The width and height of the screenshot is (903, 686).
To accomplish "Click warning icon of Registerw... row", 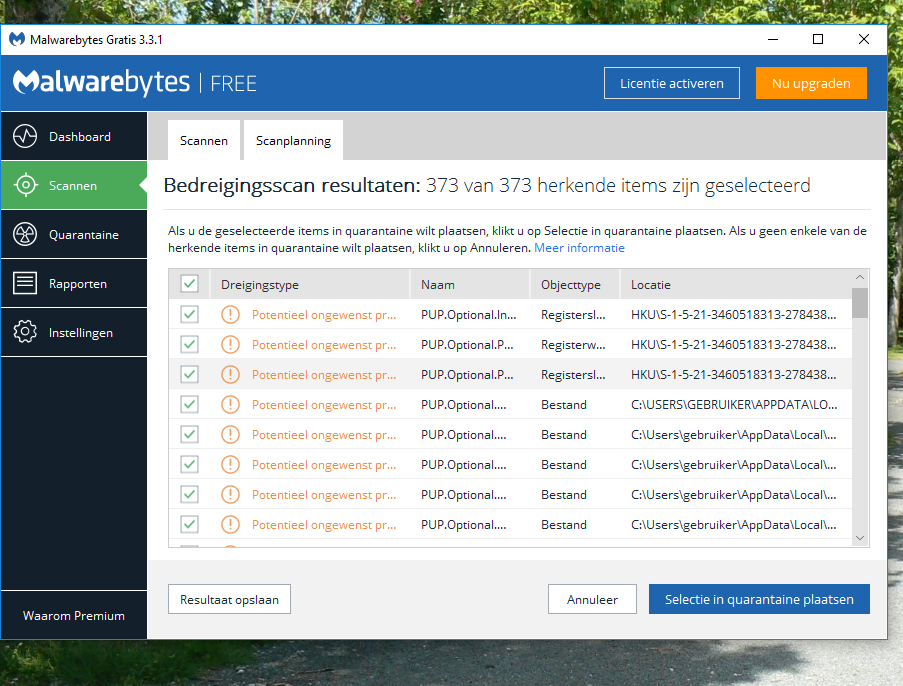I will pos(230,344).
